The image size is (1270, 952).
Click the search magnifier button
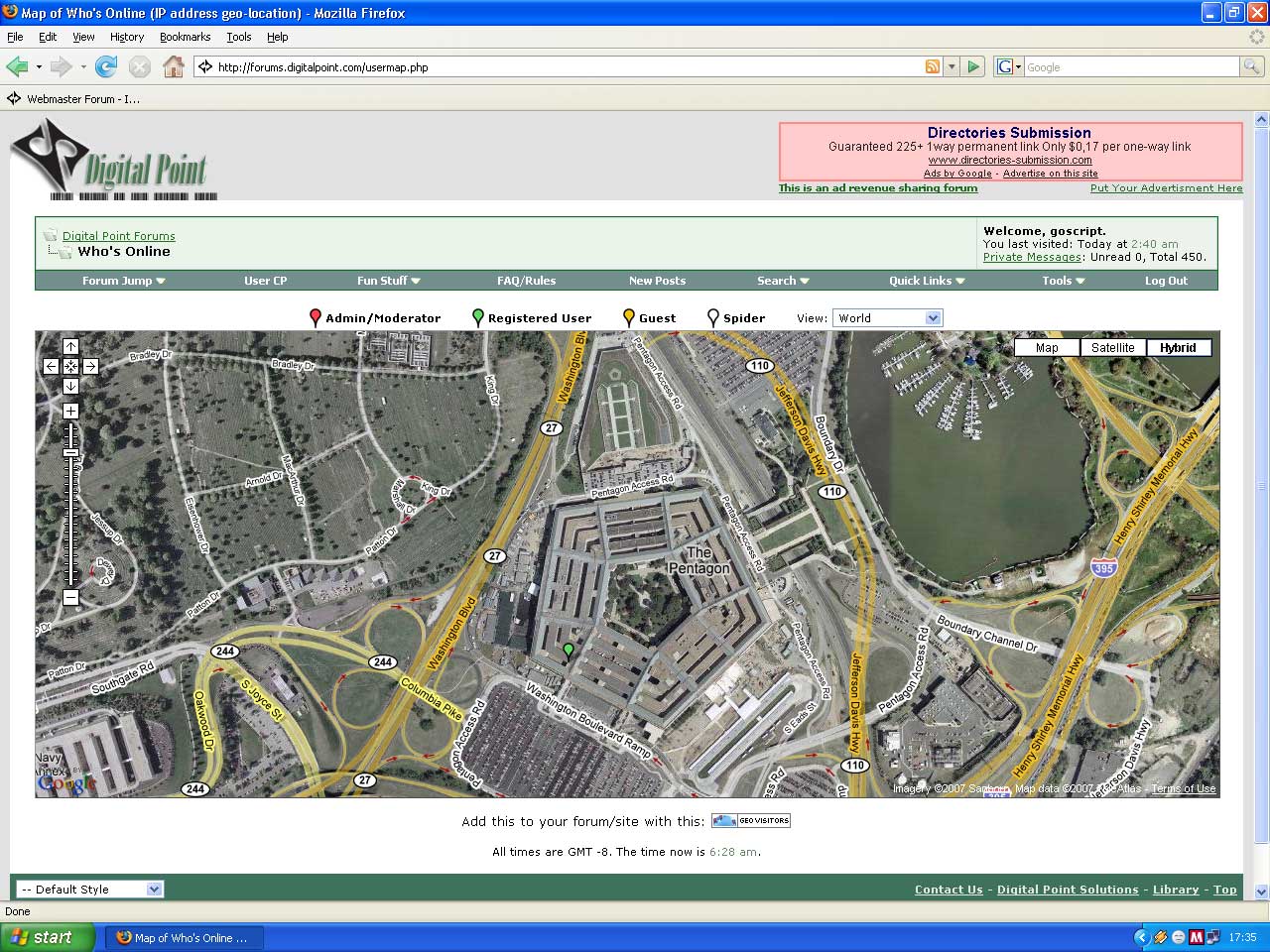coord(1252,66)
